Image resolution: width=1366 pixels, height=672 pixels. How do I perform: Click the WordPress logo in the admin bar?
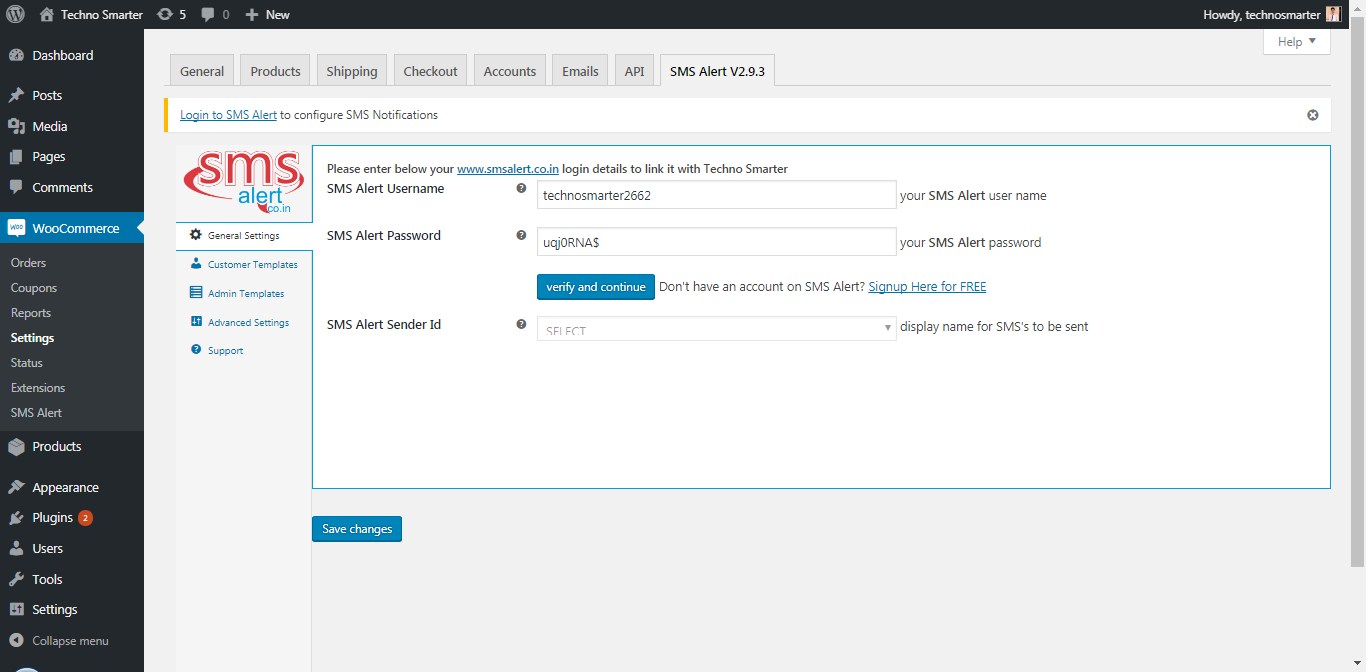pos(15,14)
